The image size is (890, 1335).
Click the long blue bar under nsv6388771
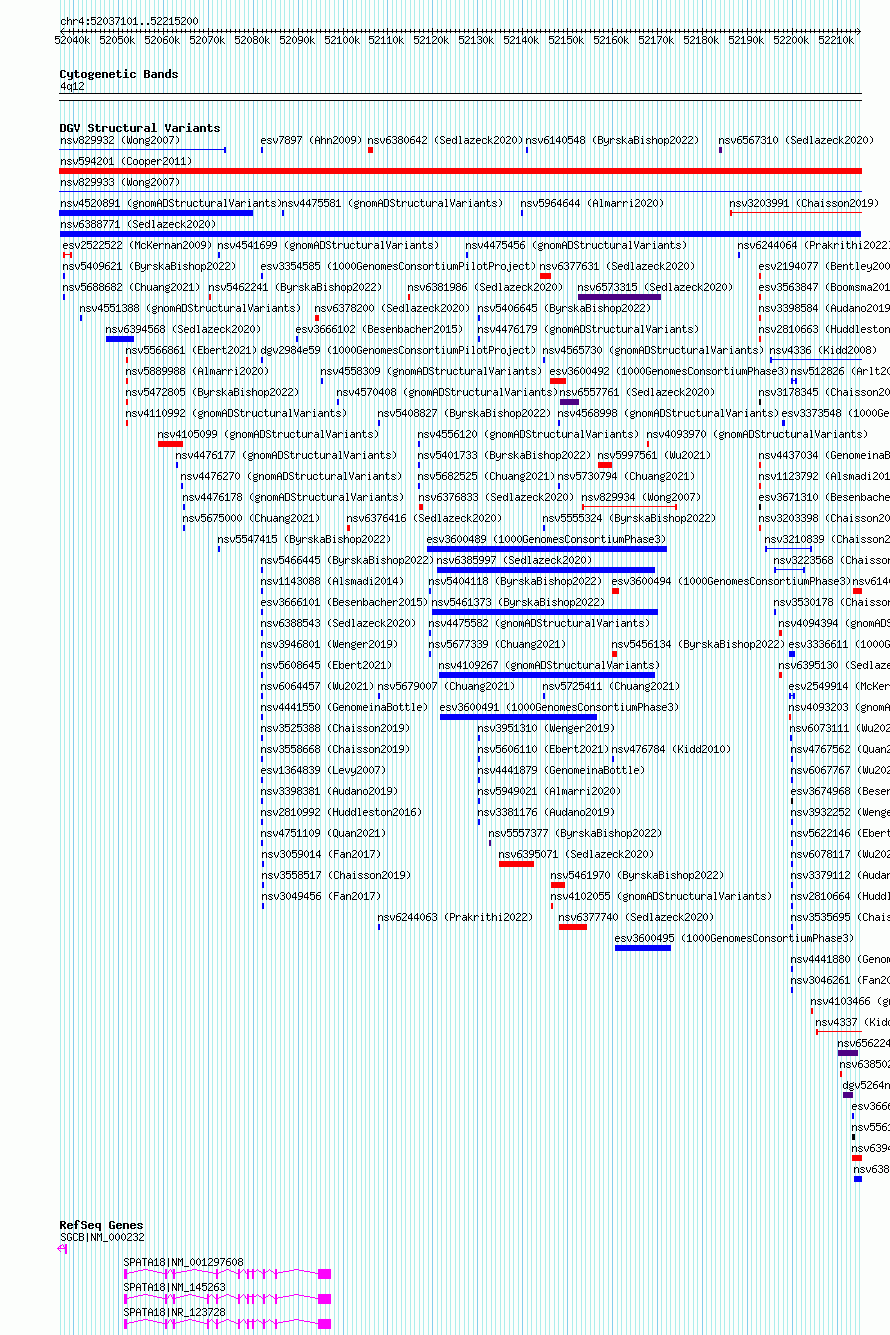click(460, 234)
